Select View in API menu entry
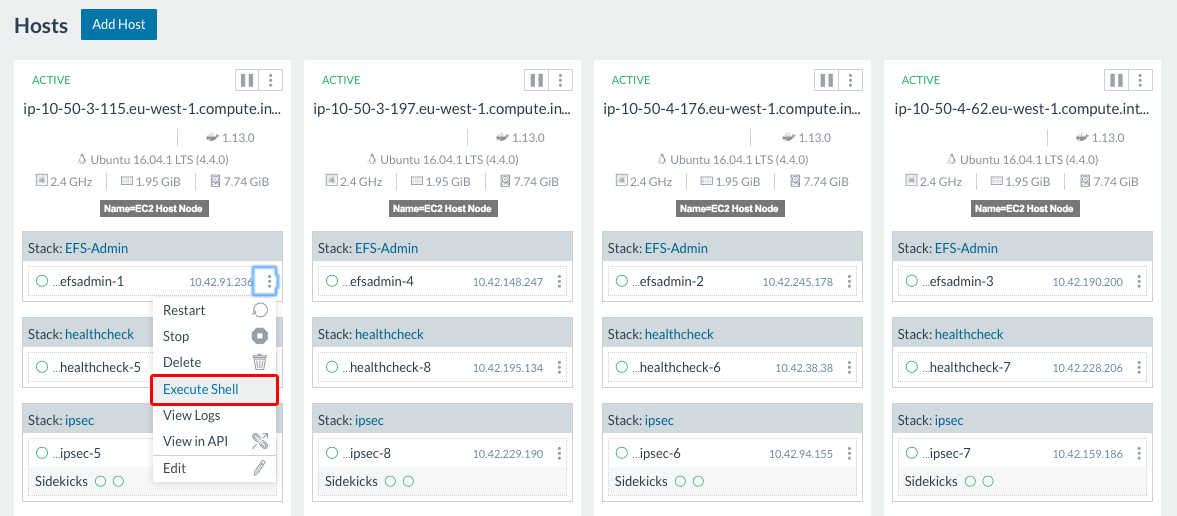 tap(196, 441)
